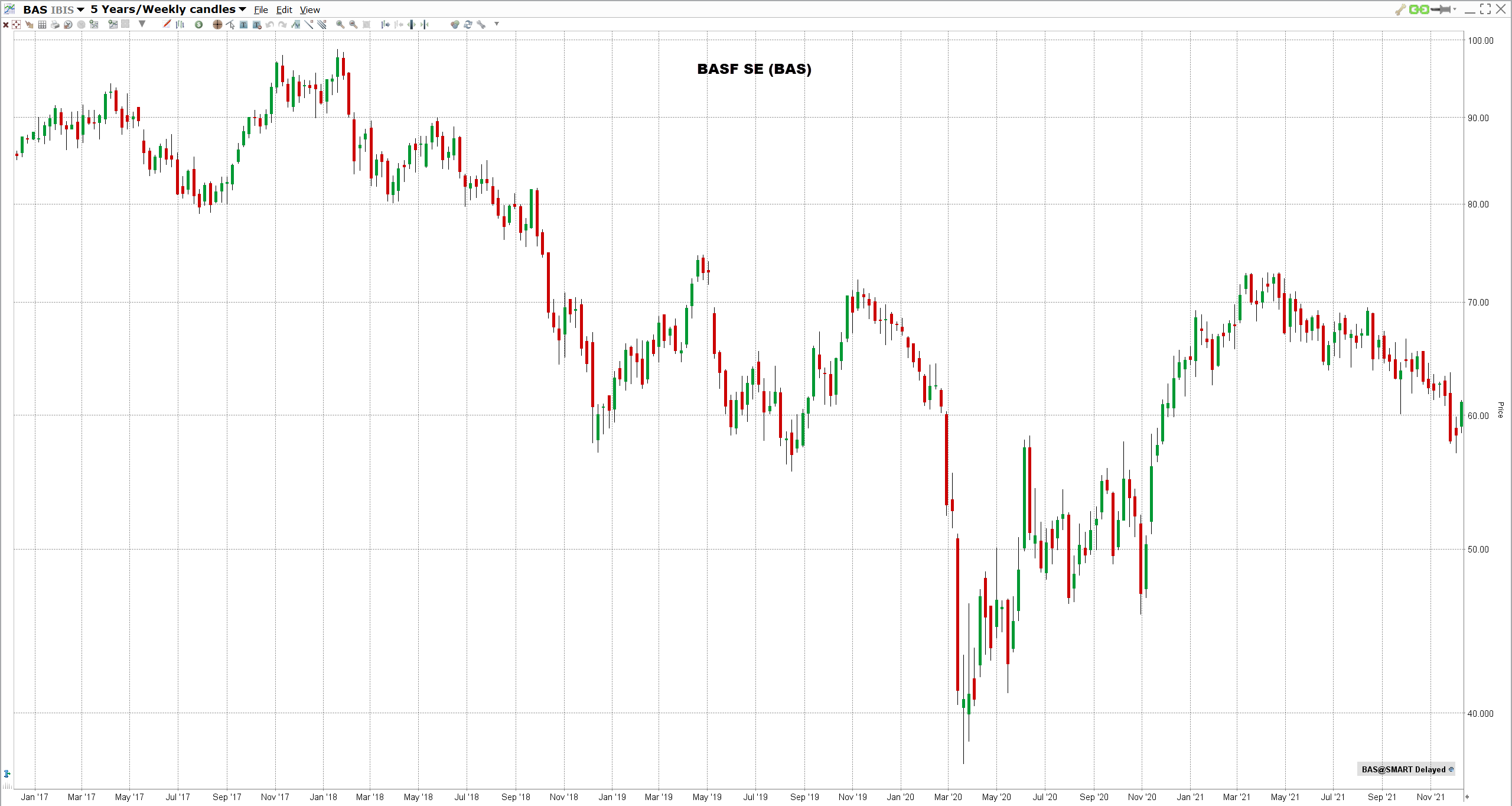Click the 60.00 price axis label
The width and height of the screenshot is (1512, 806).
[1478, 415]
